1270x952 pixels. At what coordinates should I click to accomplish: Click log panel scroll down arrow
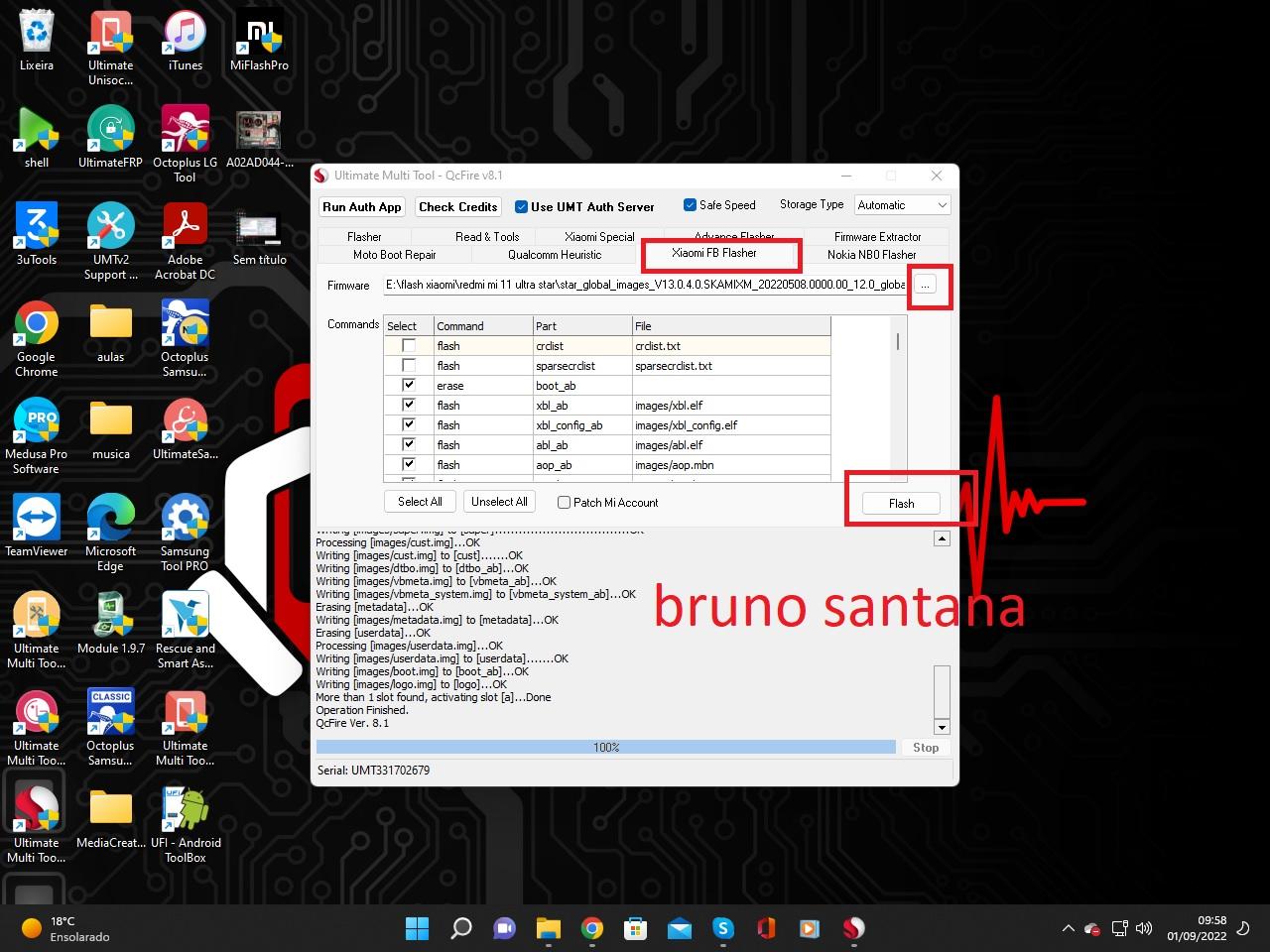coord(942,726)
